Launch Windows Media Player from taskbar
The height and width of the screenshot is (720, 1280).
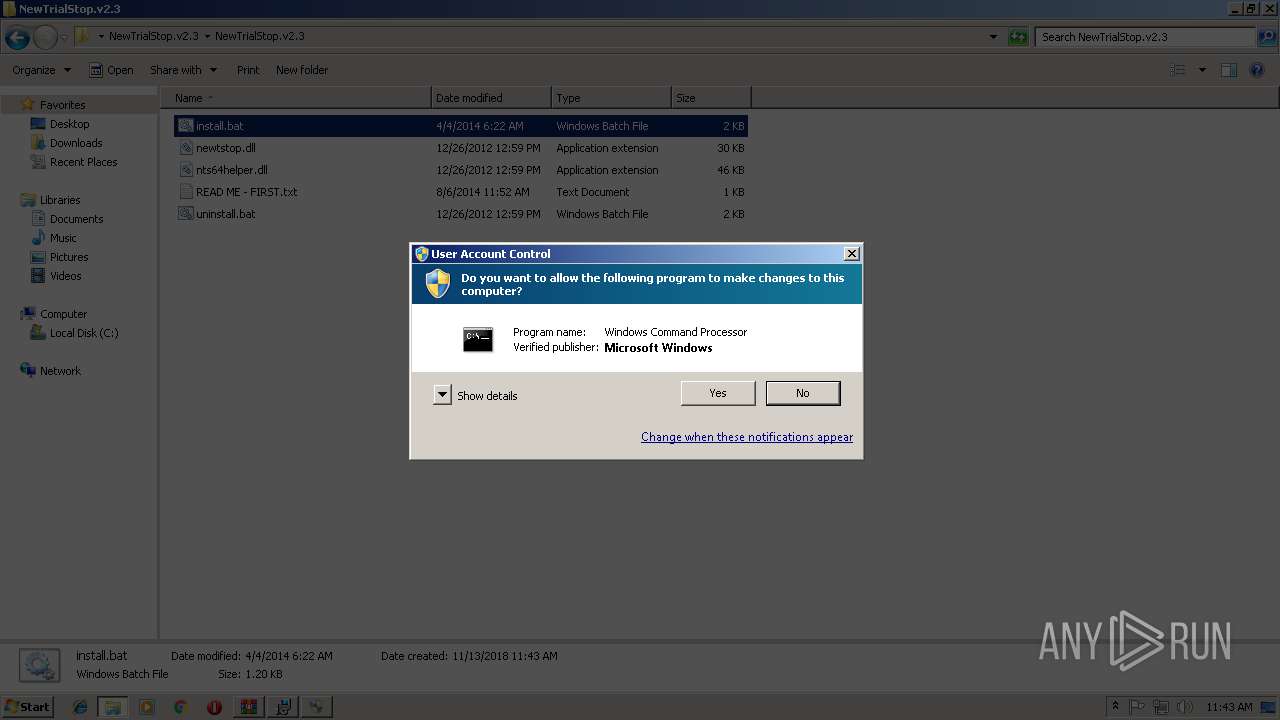pos(147,707)
